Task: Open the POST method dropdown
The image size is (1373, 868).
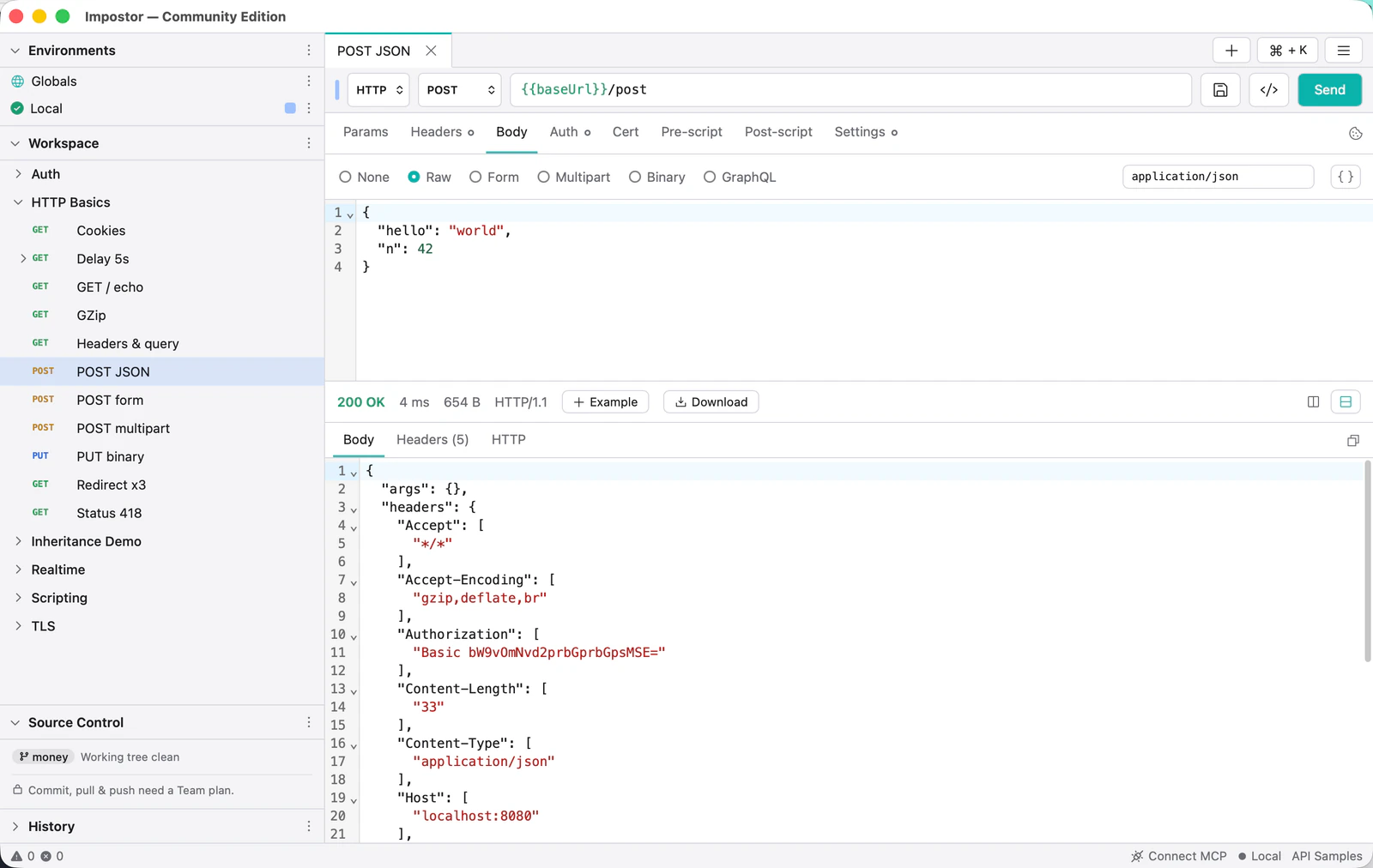Action: (460, 90)
